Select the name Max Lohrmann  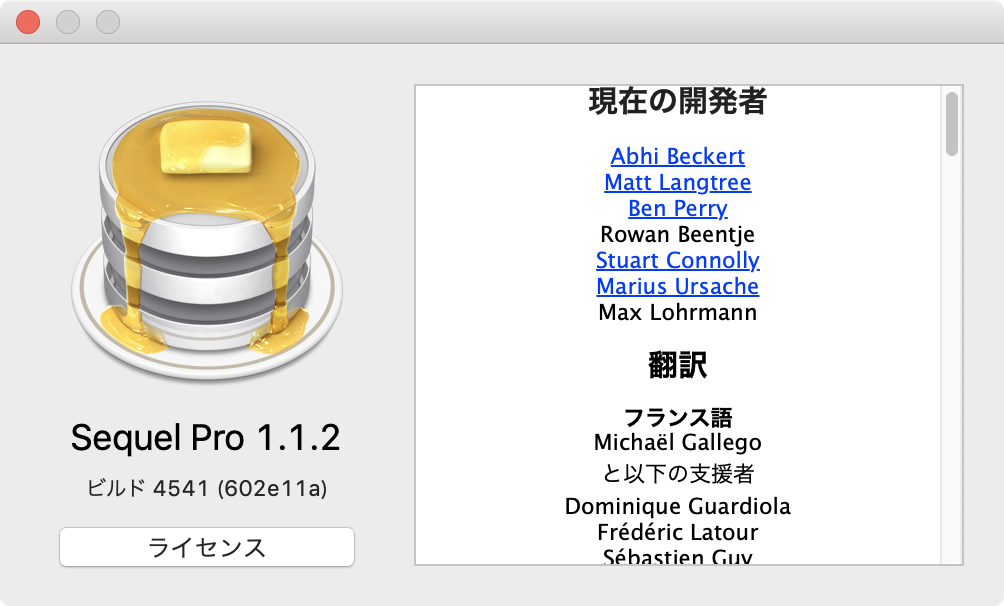677,312
